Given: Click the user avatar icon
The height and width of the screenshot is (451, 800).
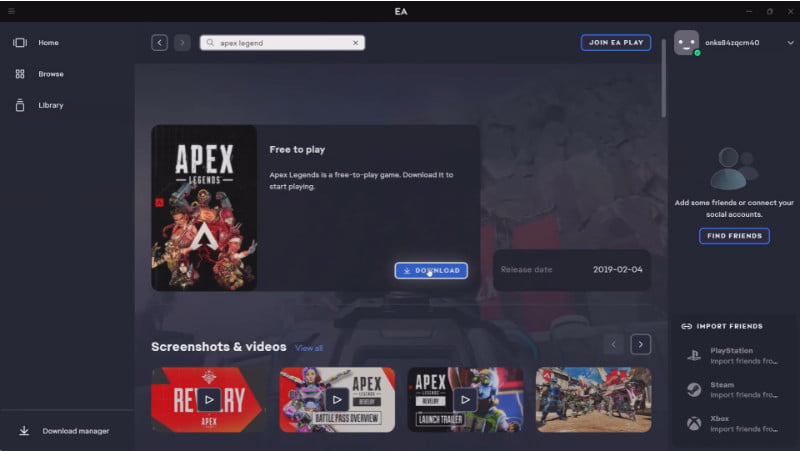Looking at the screenshot, I should point(686,42).
